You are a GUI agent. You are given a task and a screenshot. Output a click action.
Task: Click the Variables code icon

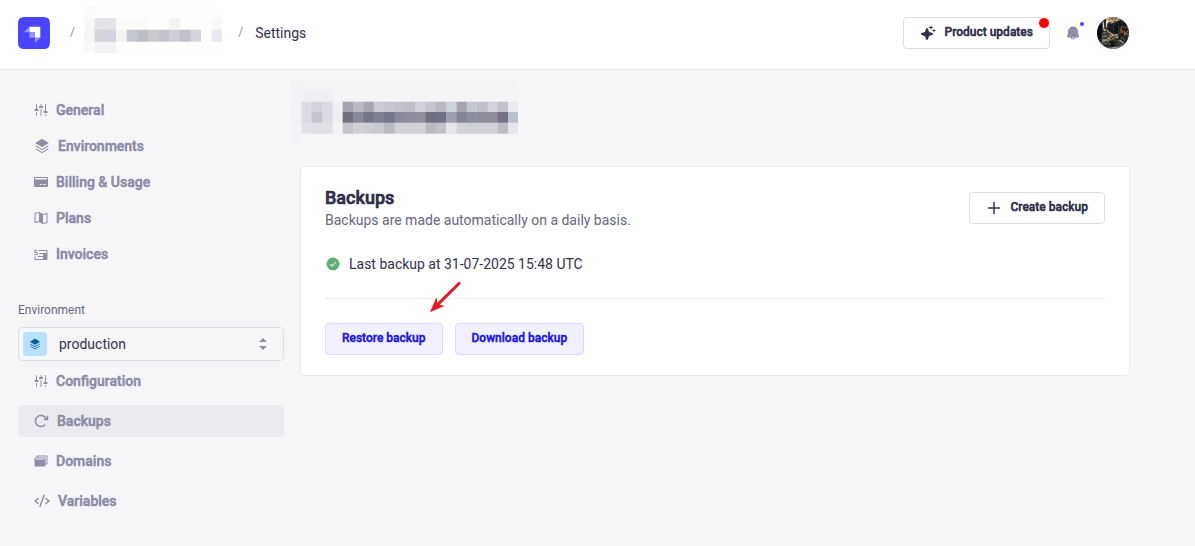pos(42,501)
